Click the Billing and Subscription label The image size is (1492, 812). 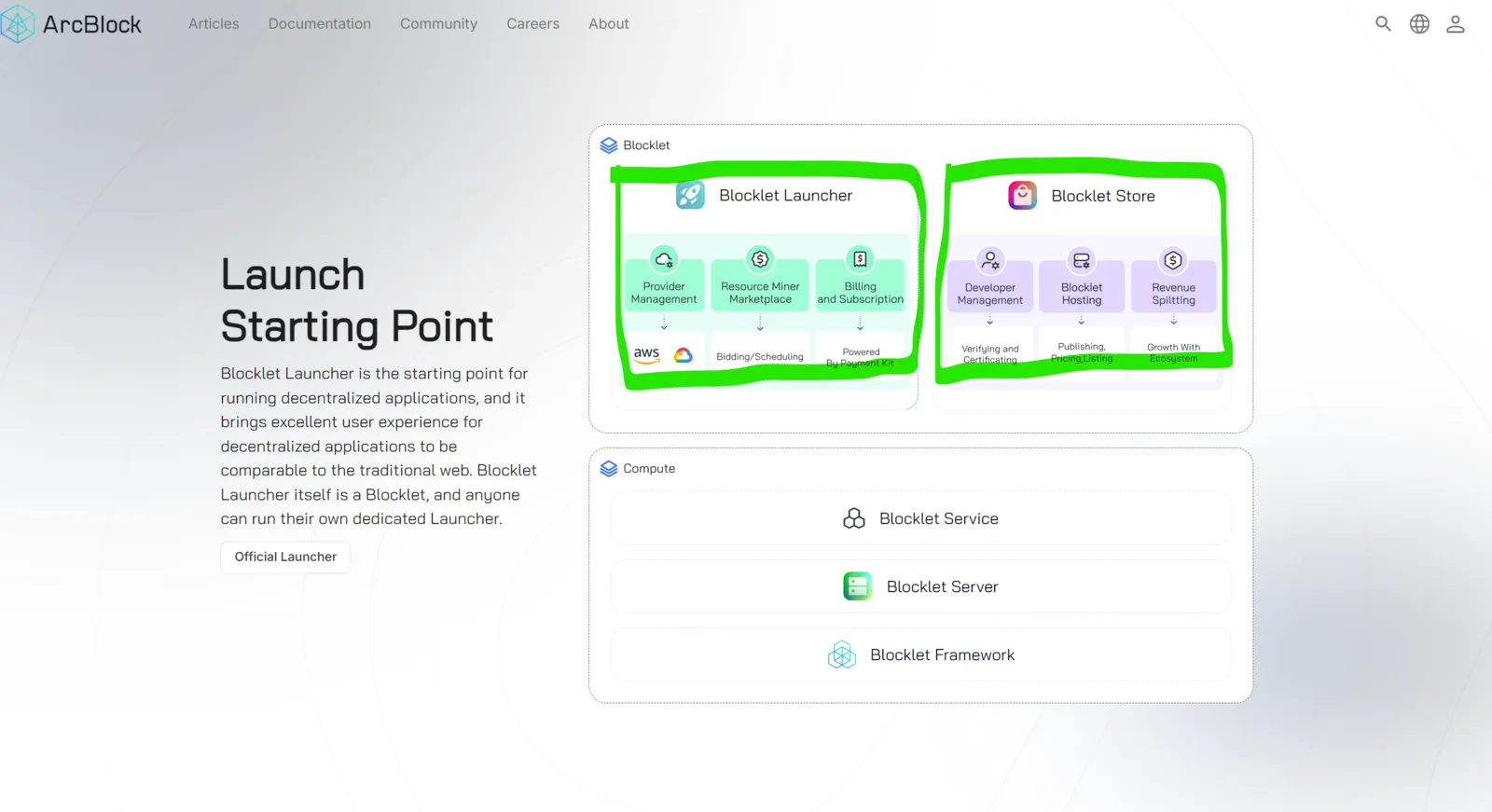[860, 293]
